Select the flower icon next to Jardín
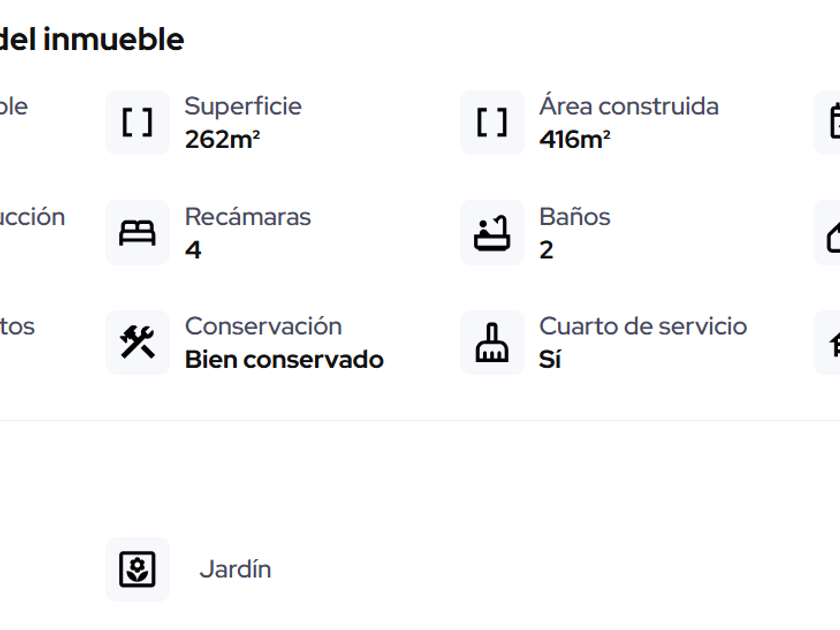 click(137, 569)
